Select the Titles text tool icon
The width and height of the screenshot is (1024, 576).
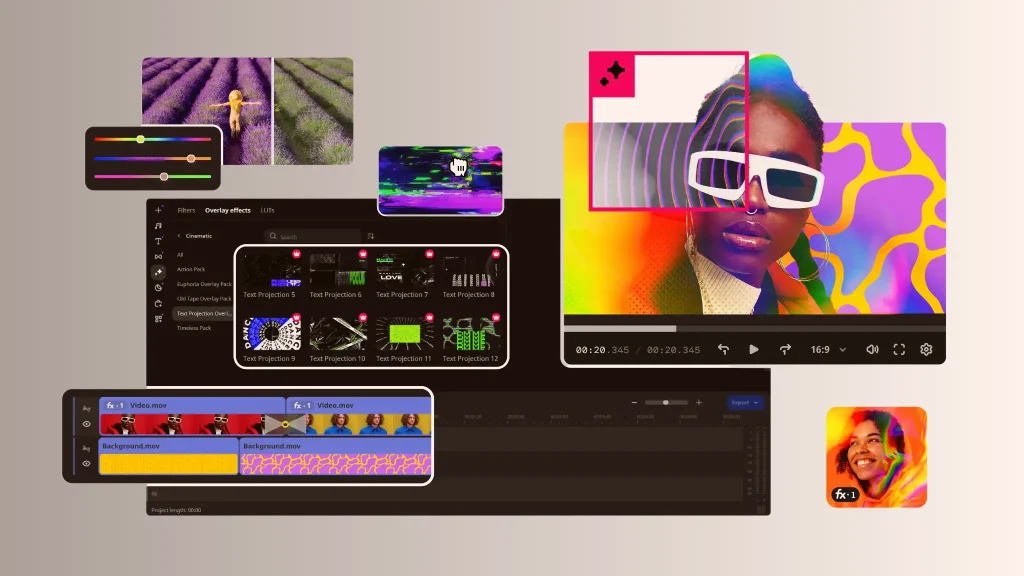(x=158, y=241)
